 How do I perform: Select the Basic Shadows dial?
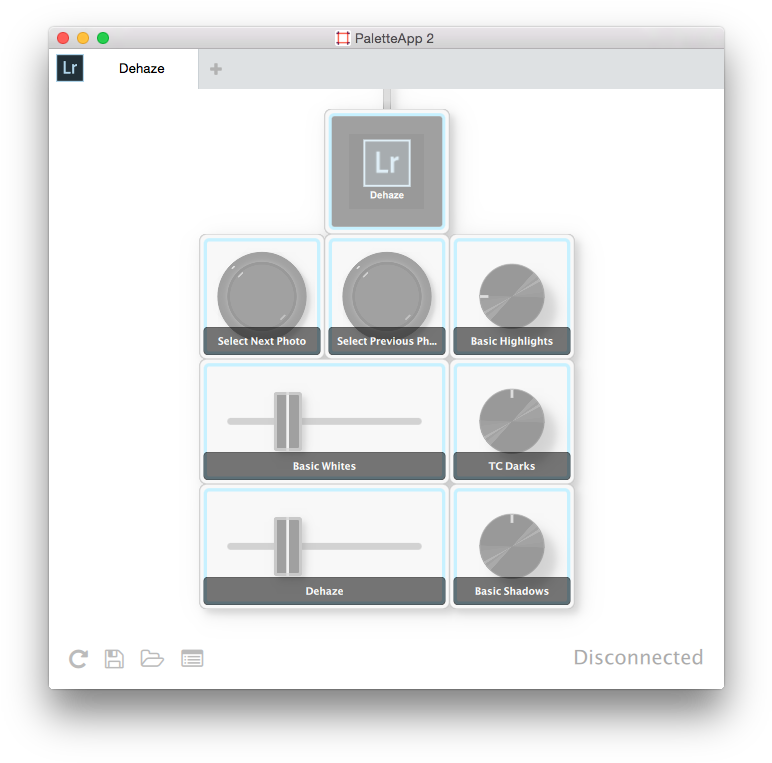512,546
